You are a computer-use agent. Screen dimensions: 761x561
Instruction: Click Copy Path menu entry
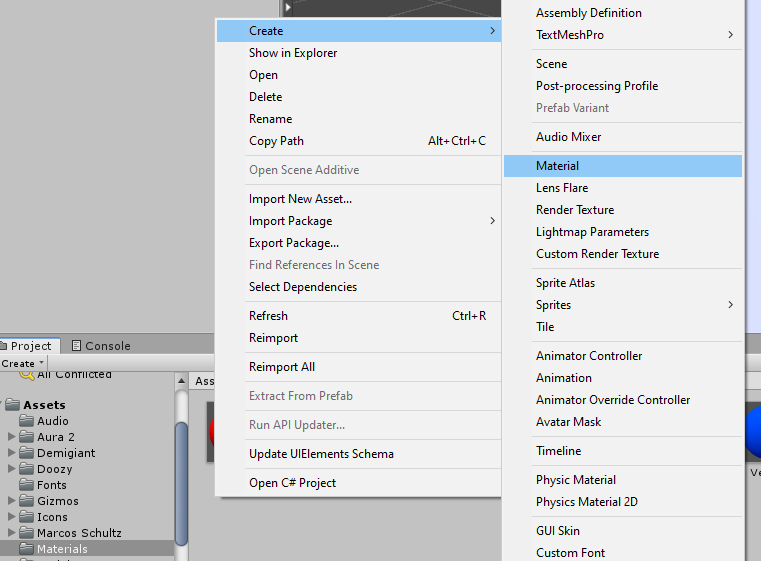pyautogui.click(x=359, y=141)
